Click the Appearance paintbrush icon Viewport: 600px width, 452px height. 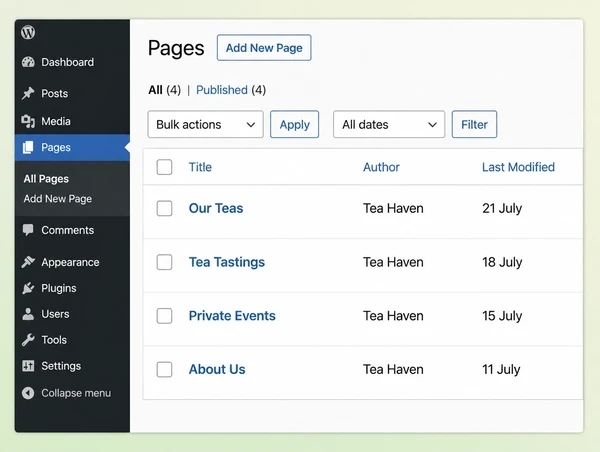pyautogui.click(x=28, y=262)
